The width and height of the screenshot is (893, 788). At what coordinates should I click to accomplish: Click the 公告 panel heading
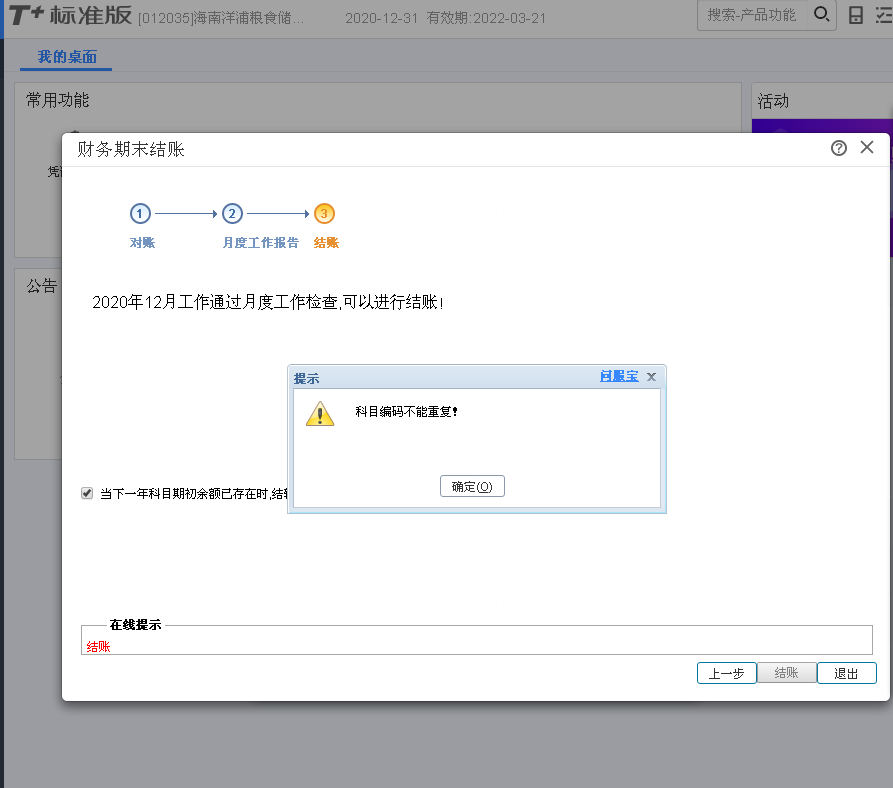click(42, 285)
